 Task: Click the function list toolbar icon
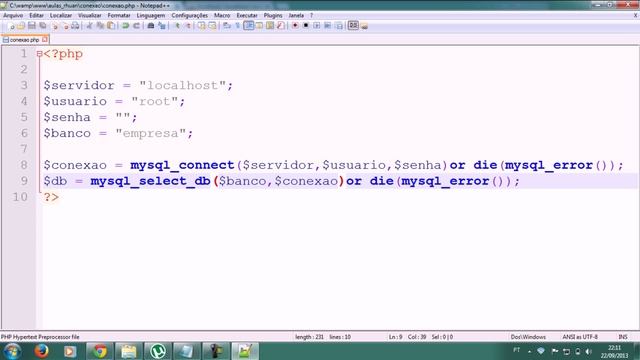click(280, 26)
